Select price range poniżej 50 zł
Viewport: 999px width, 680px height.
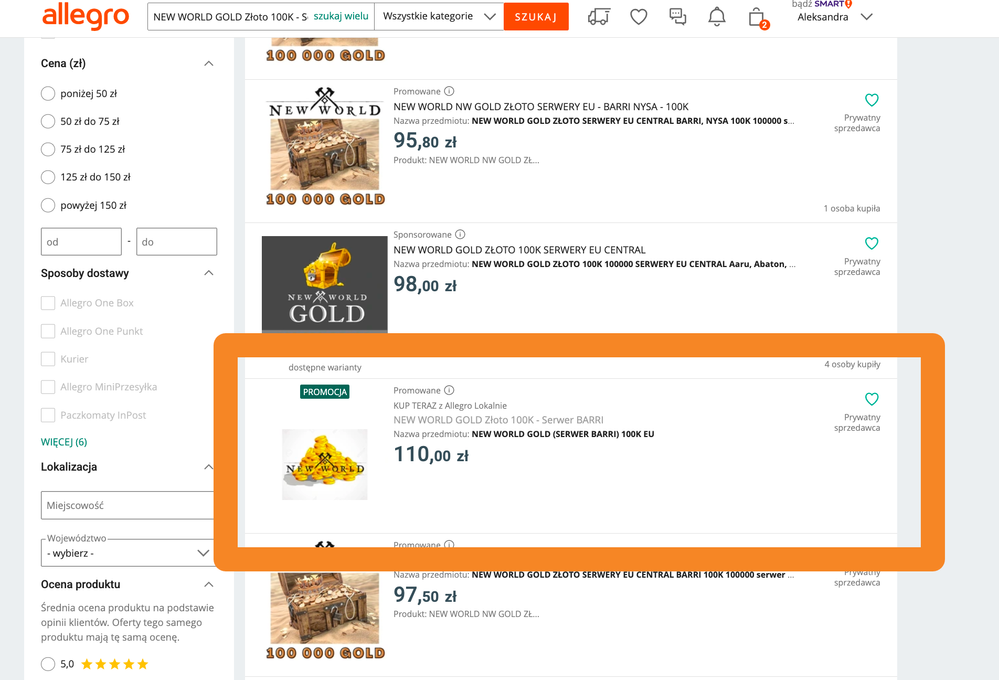click(48, 94)
